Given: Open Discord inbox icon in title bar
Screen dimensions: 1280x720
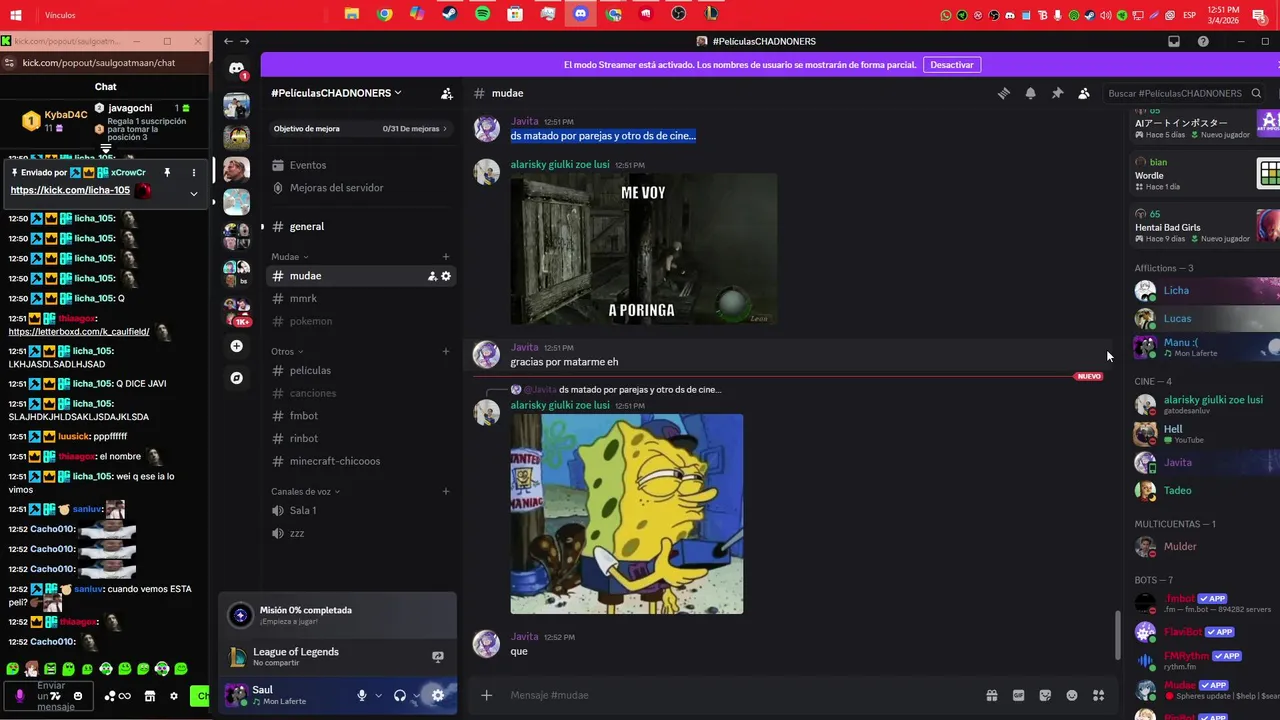Looking at the screenshot, I should click(x=1174, y=41).
